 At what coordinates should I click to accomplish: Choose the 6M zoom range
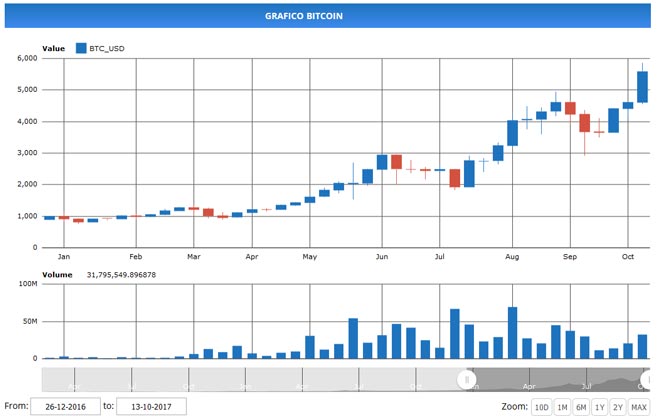(581, 407)
